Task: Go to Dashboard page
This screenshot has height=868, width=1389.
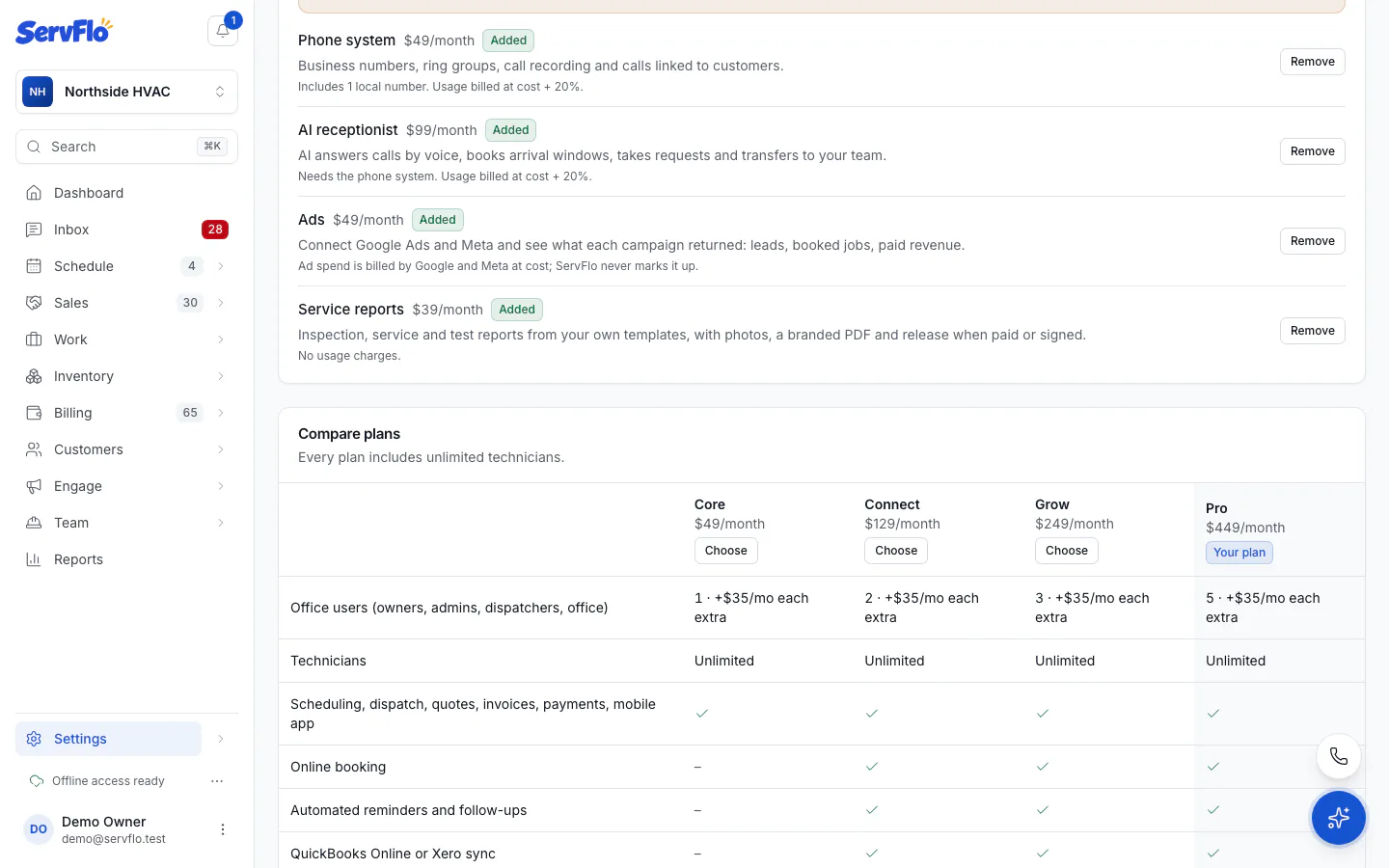Action: (x=126, y=193)
